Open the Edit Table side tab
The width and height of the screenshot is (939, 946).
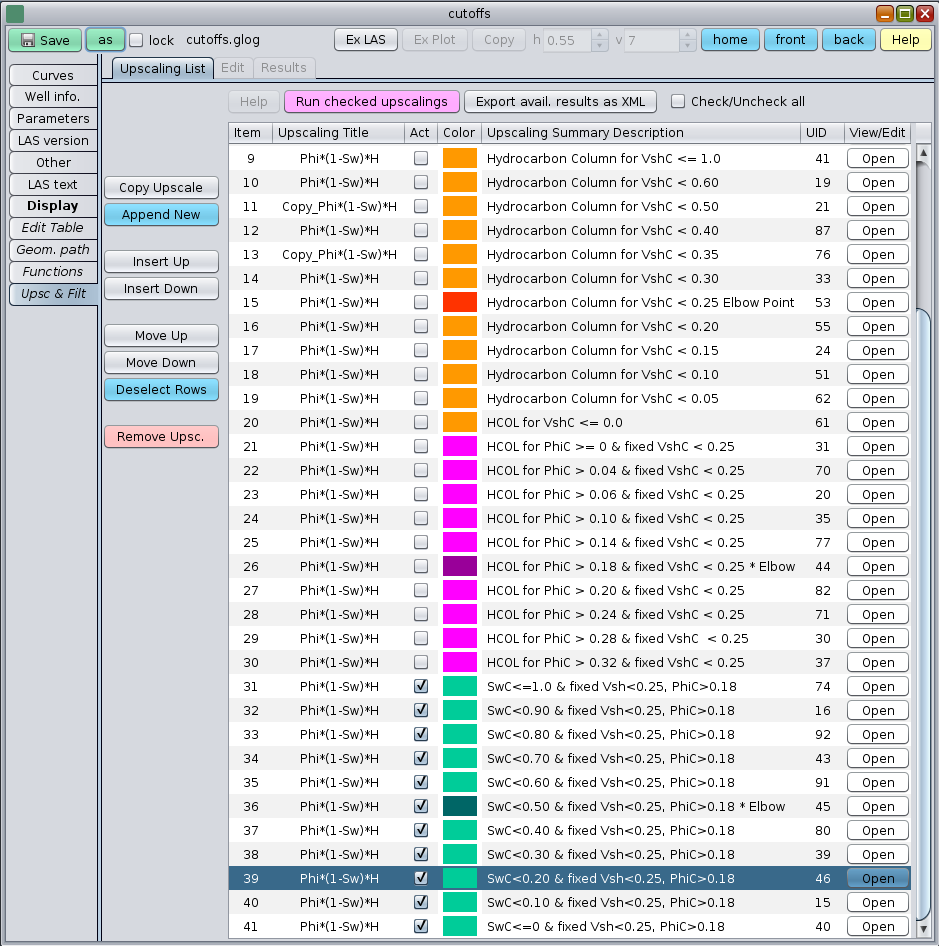(x=53, y=227)
